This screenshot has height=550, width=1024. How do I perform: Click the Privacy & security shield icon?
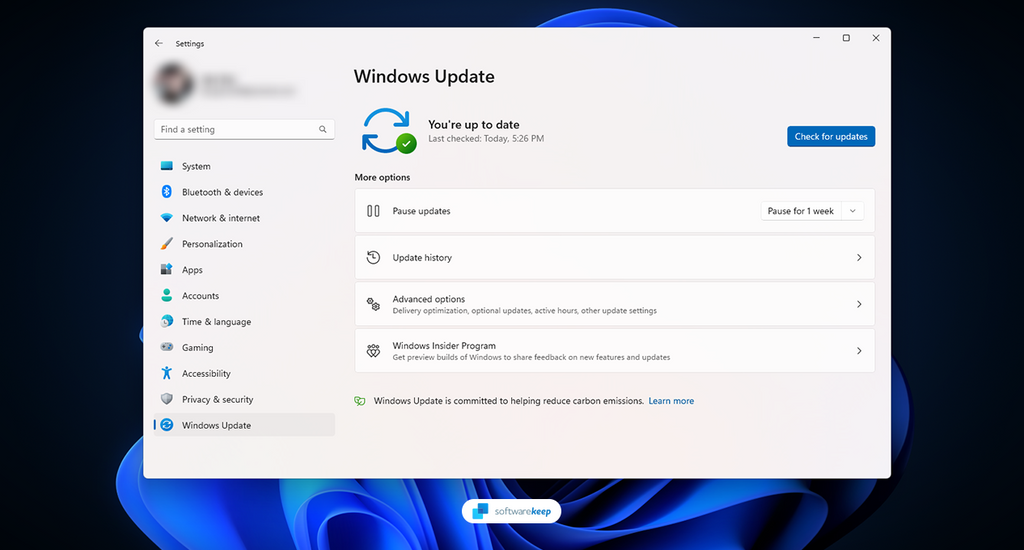[167, 398]
